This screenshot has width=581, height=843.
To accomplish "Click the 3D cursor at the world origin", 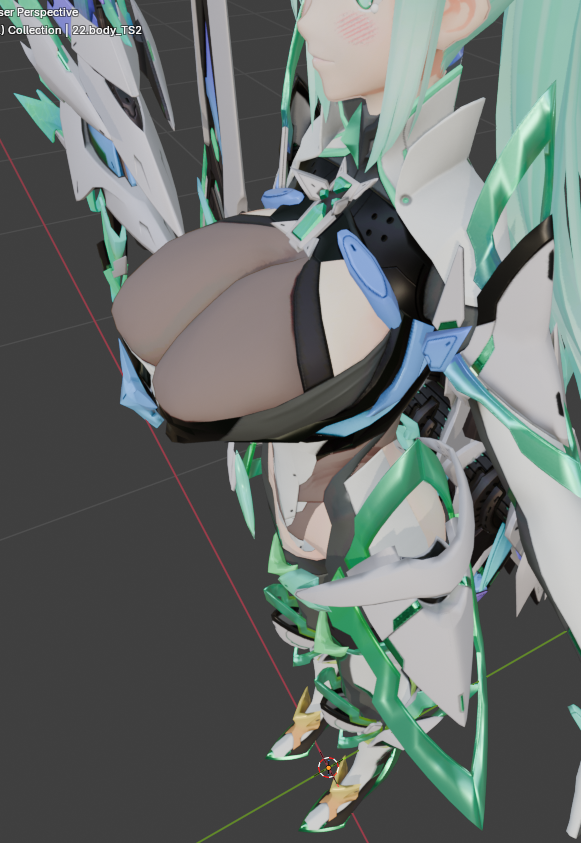I will [x=328, y=768].
